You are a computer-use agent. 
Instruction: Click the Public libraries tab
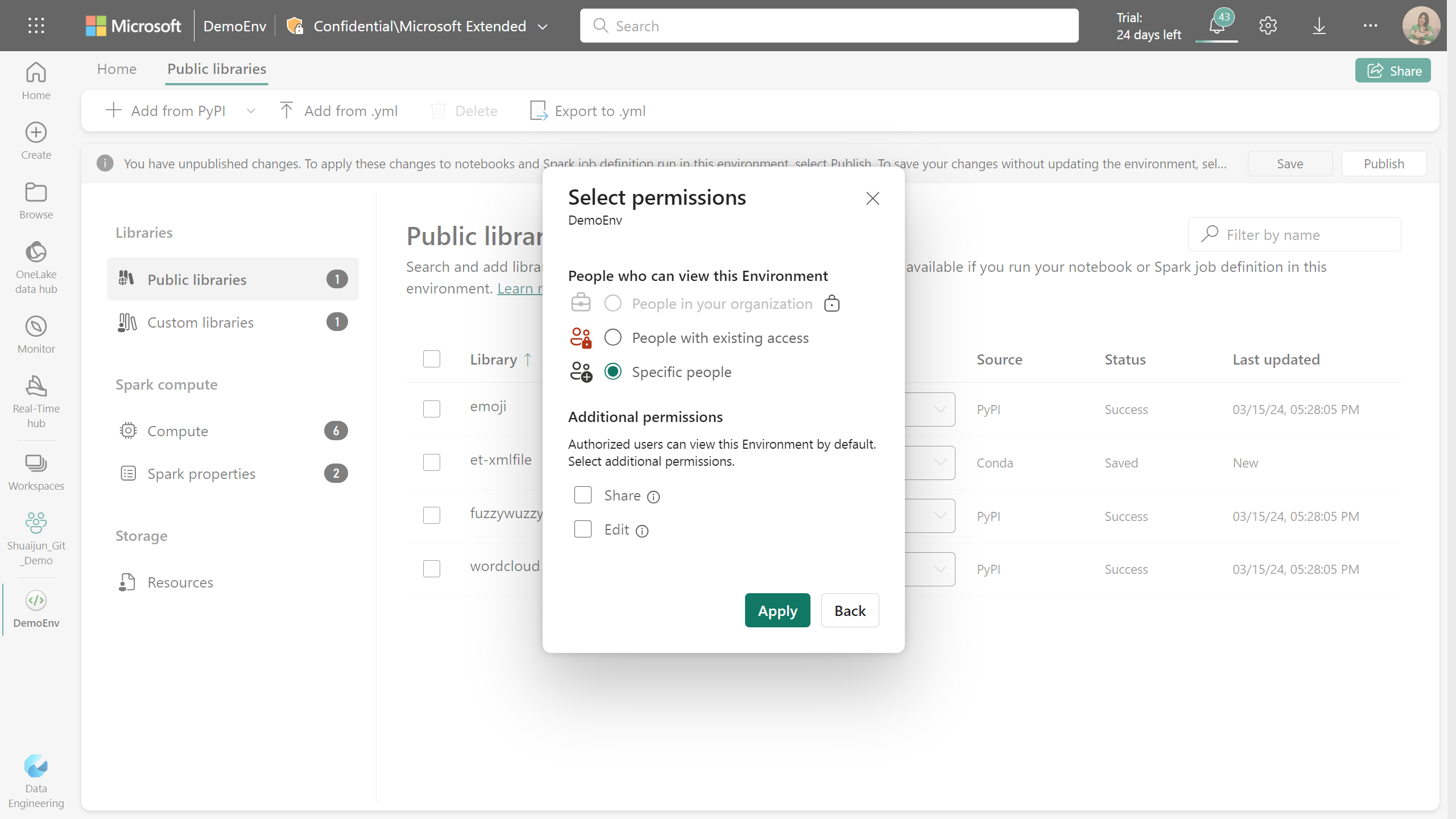(x=216, y=68)
